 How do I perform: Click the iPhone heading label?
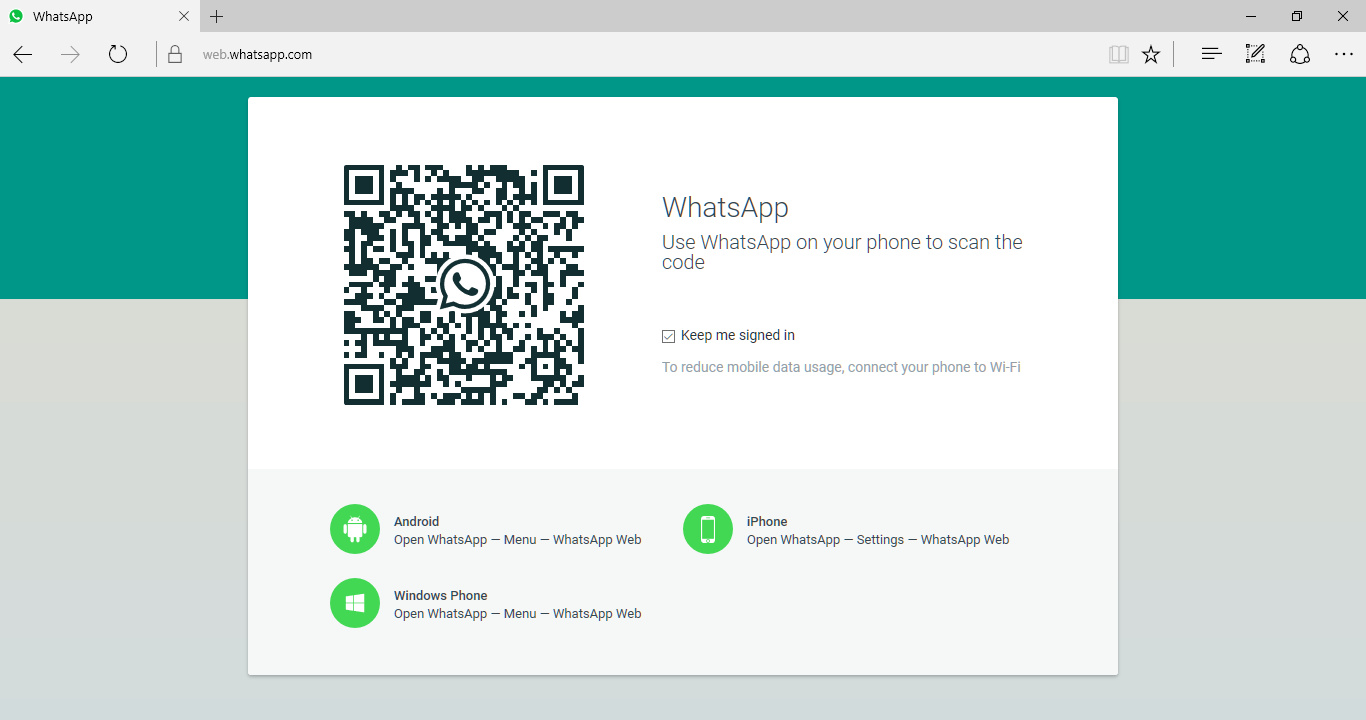point(767,521)
